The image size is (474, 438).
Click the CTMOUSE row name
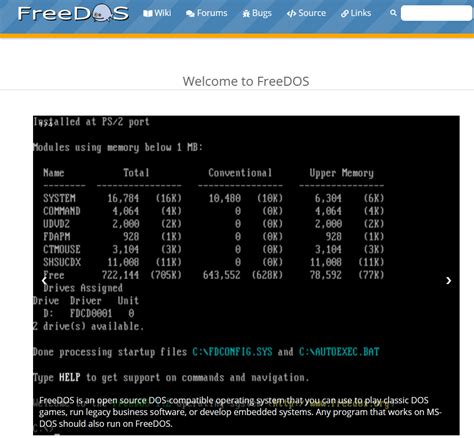pos(62,249)
